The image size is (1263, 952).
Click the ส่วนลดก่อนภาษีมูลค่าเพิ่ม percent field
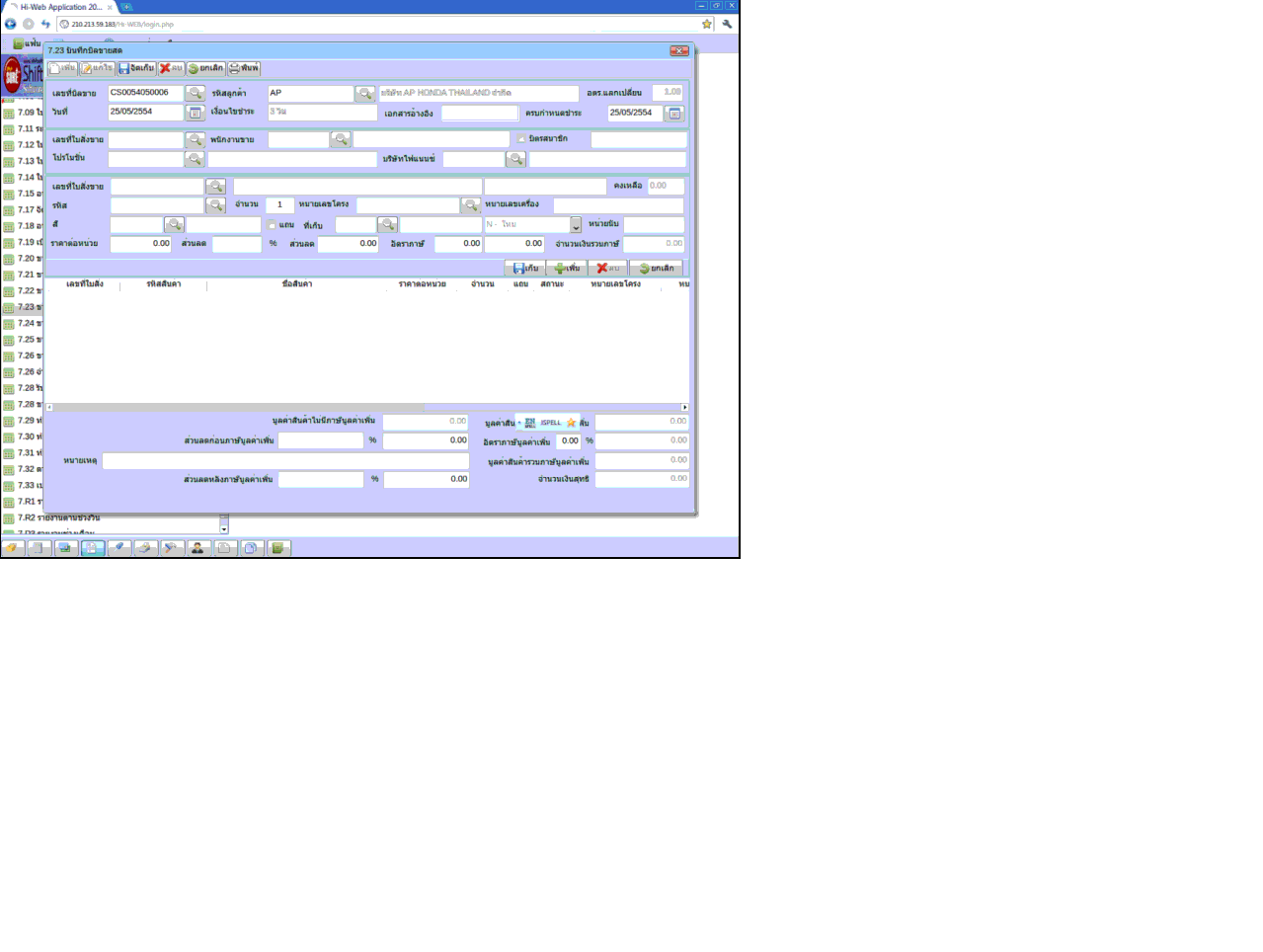coord(320,440)
